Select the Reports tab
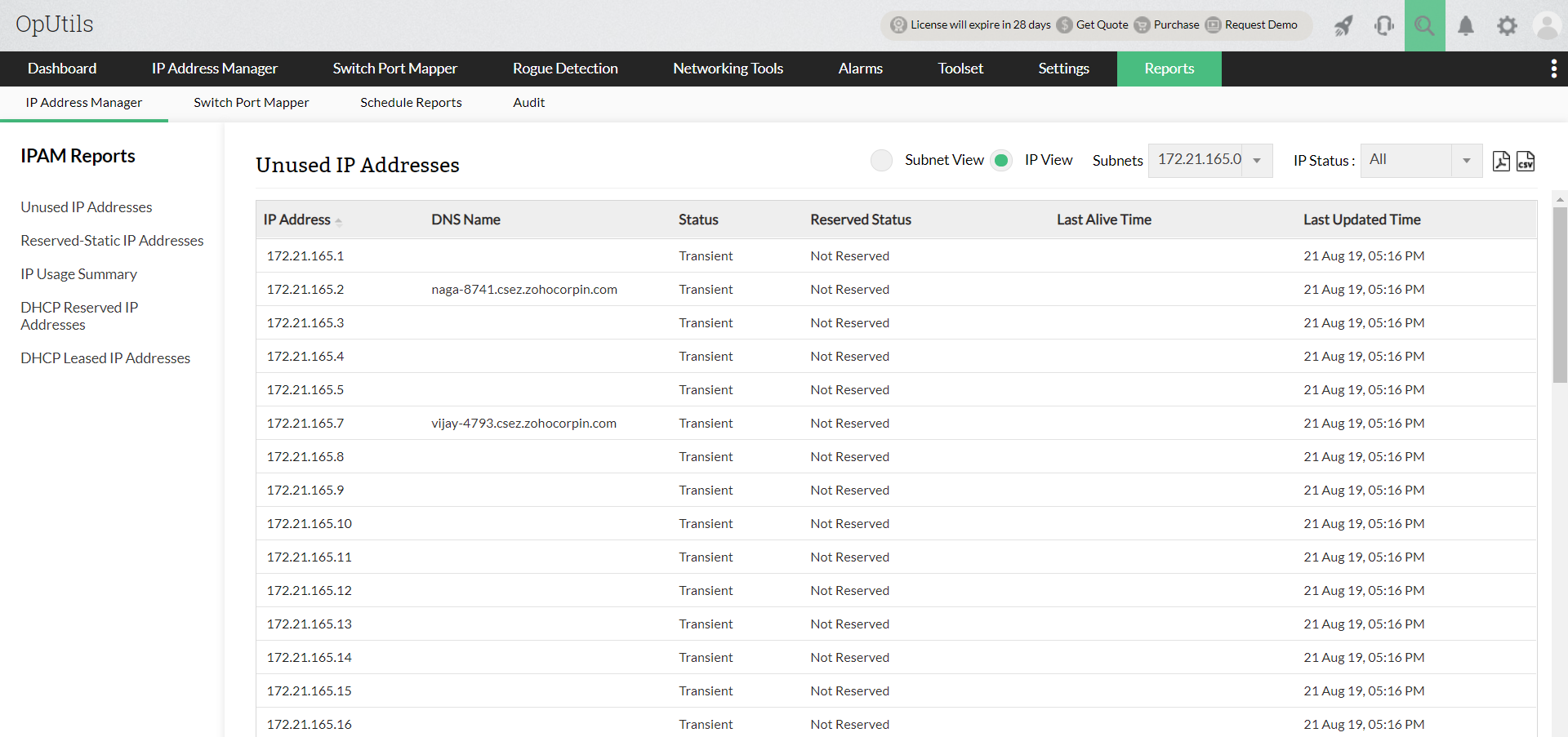1568x737 pixels. pos(1169,69)
